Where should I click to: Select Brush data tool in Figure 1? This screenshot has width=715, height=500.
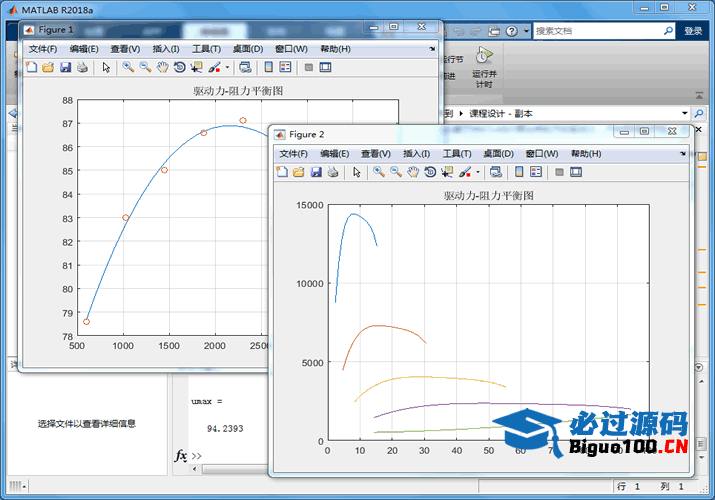[214, 67]
